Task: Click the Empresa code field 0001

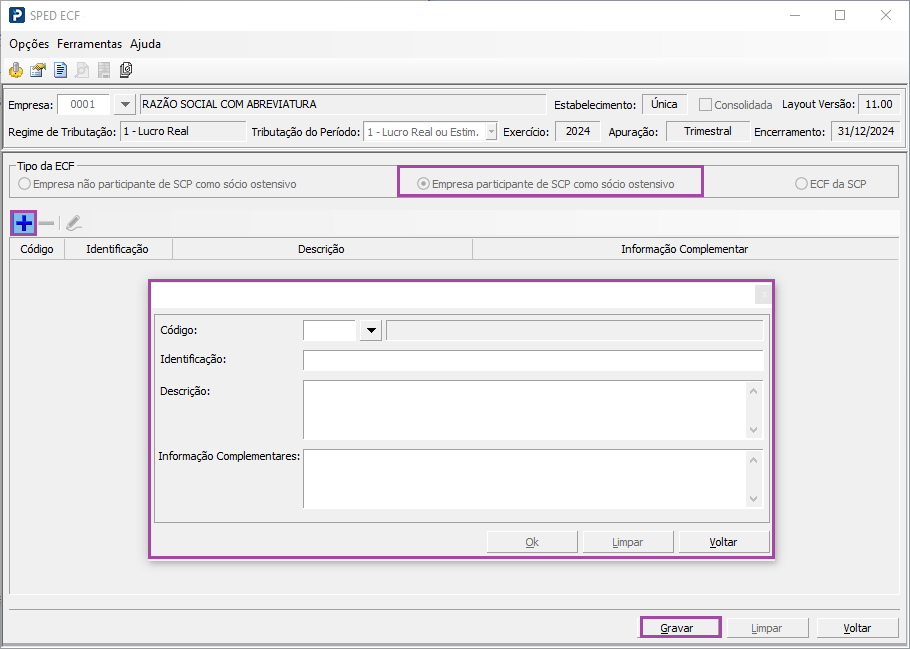Action: [84, 104]
